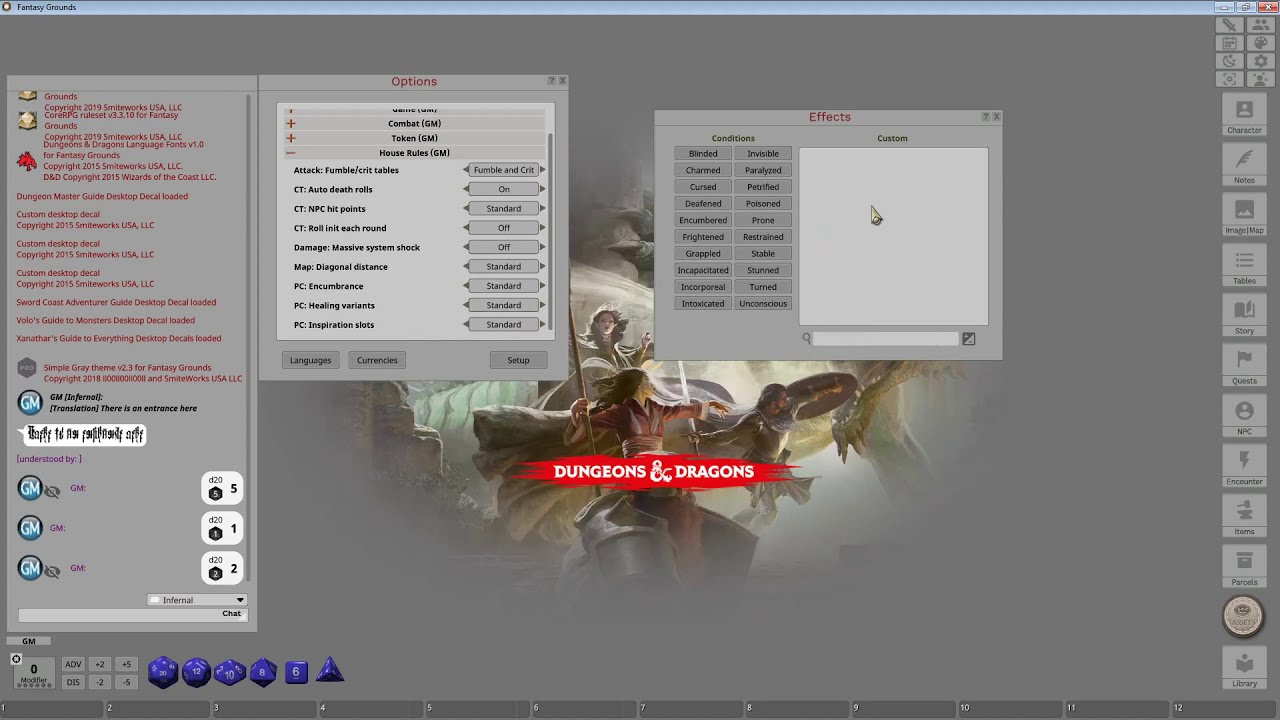1280x720 pixels.
Task: Apply the Unconscious condition
Action: 763,304
